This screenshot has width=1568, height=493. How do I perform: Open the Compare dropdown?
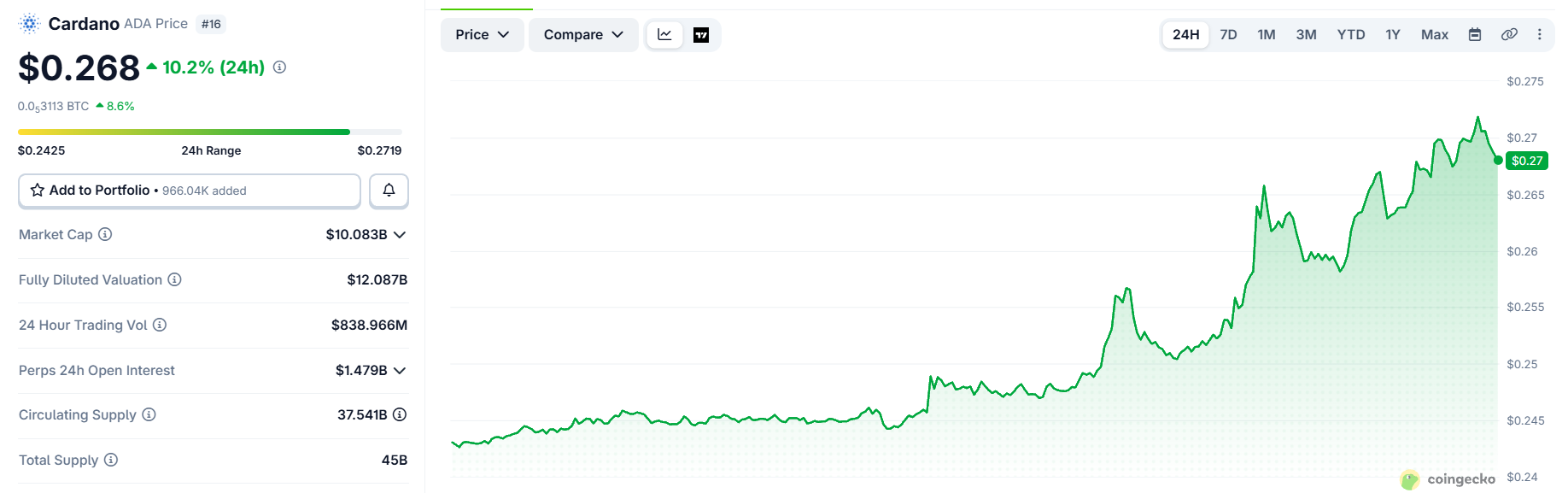coord(583,35)
